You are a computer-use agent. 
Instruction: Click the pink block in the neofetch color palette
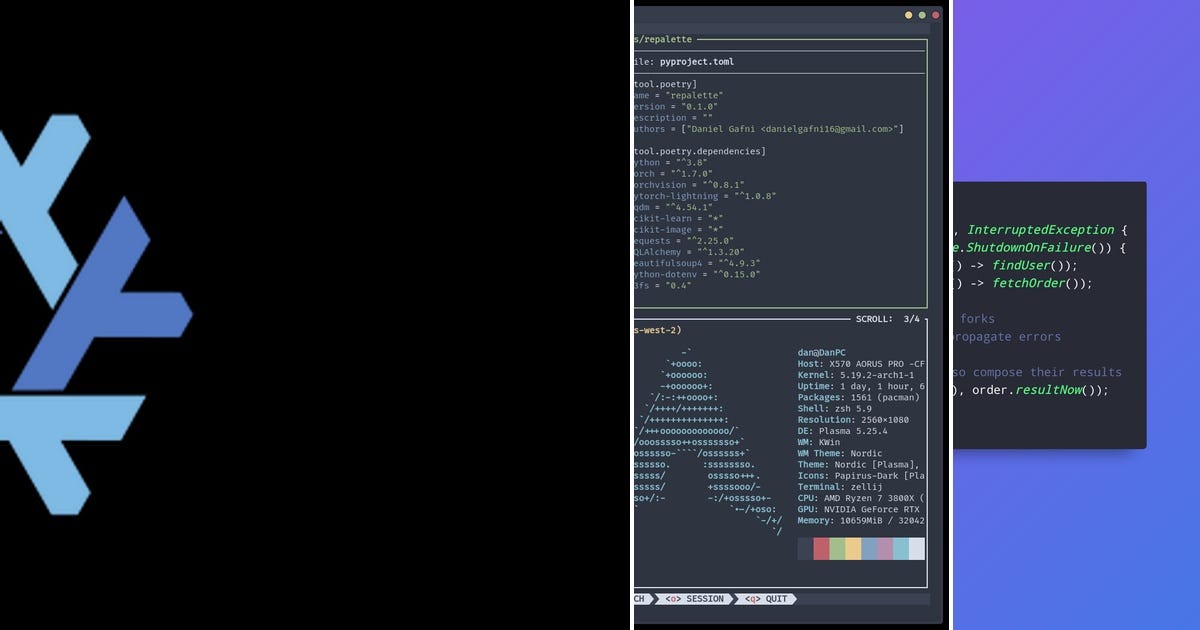[x=884, y=548]
